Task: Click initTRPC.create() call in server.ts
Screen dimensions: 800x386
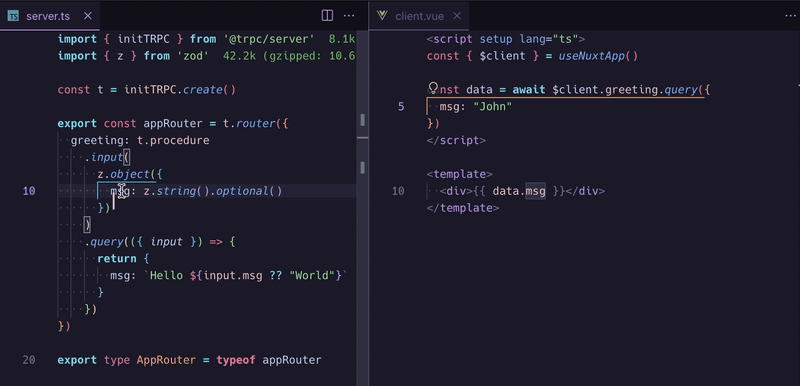Action: 180,90
